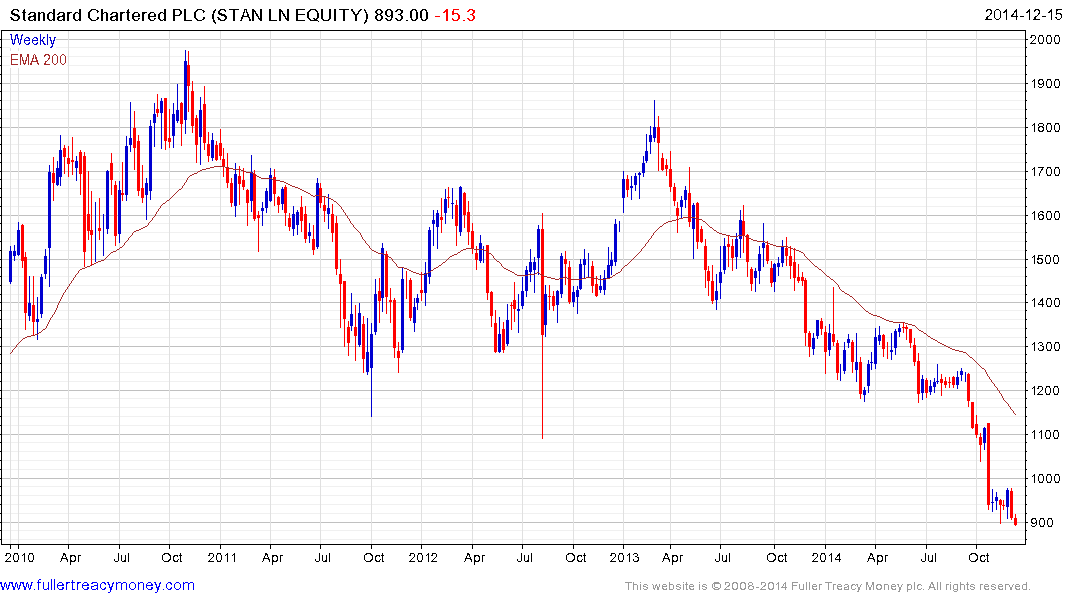Click the 2000 price axis label
This screenshot has width=1075, height=600.
[1046, 40]
